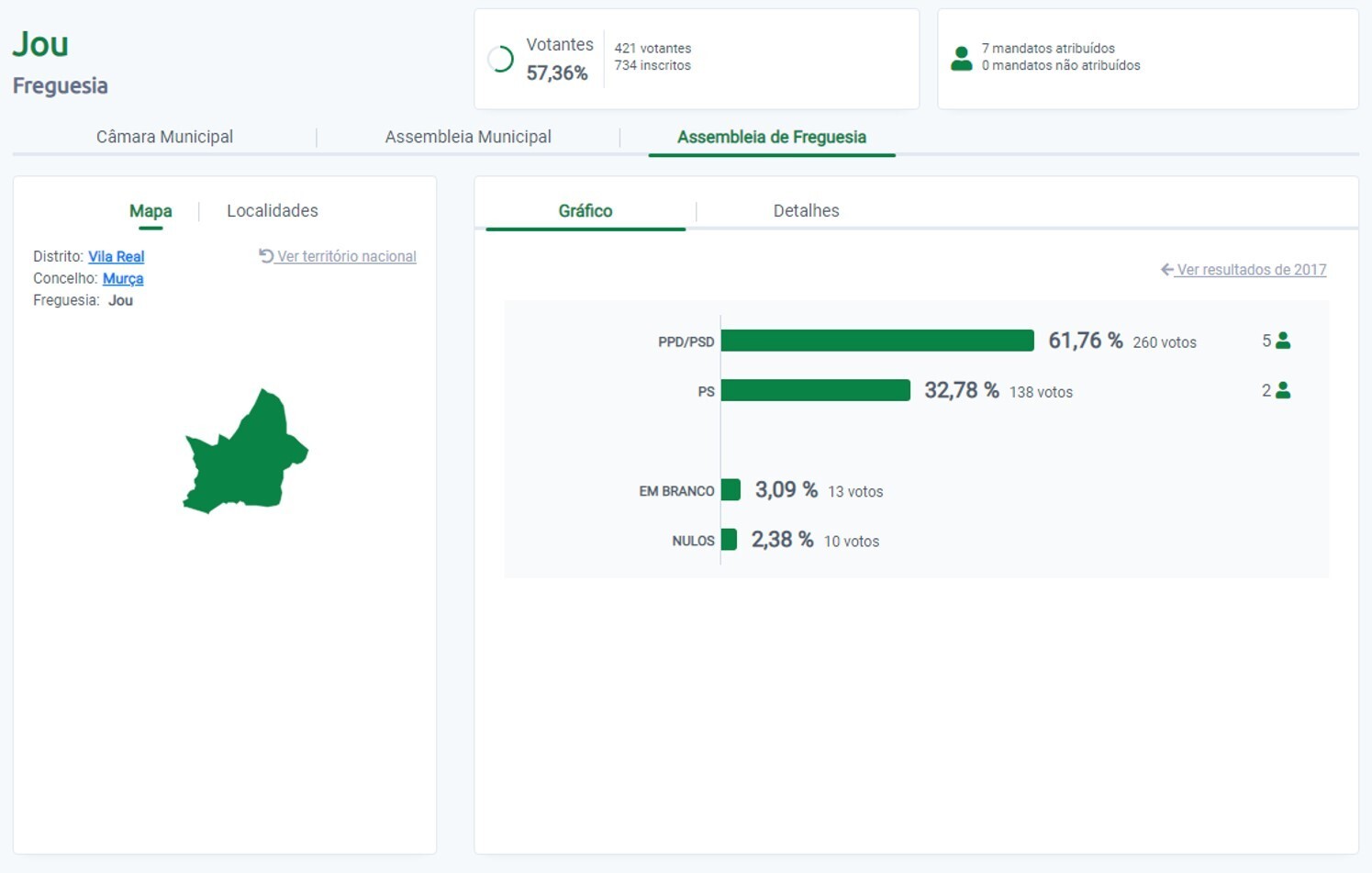Click the left arrow icon before Ver resultados de 2017
Image resolution: width=1372 pixels, height=873 pixels.
(x=1166, y=270)
